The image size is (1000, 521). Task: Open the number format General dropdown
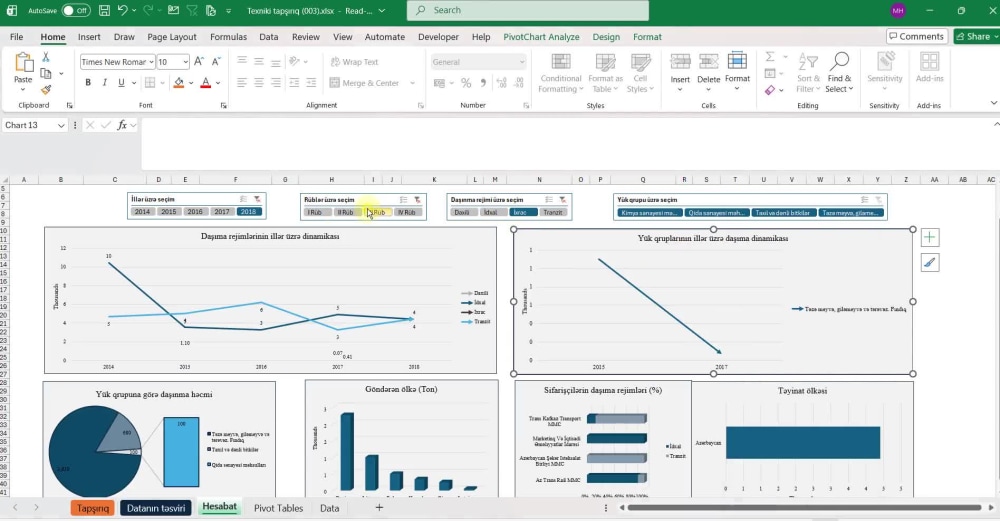tap(522, 62)
